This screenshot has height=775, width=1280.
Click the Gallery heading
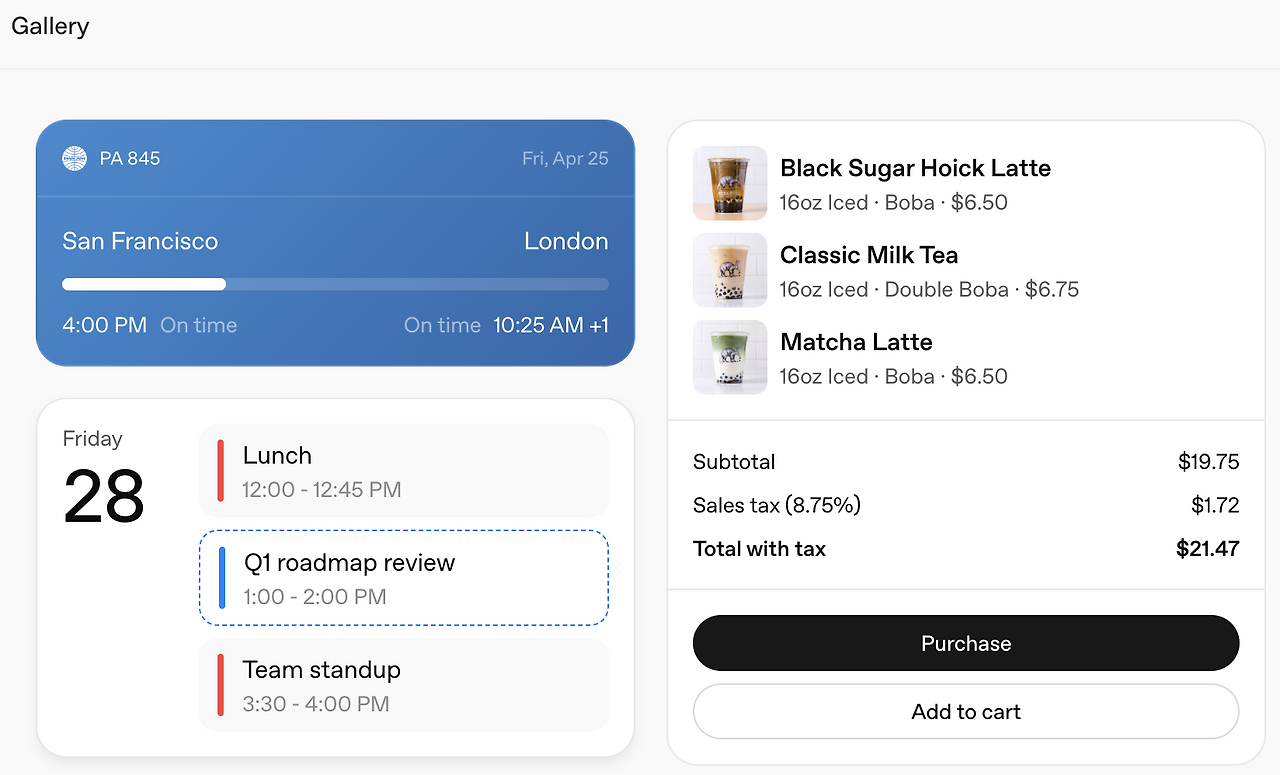(x=50, y=26)
